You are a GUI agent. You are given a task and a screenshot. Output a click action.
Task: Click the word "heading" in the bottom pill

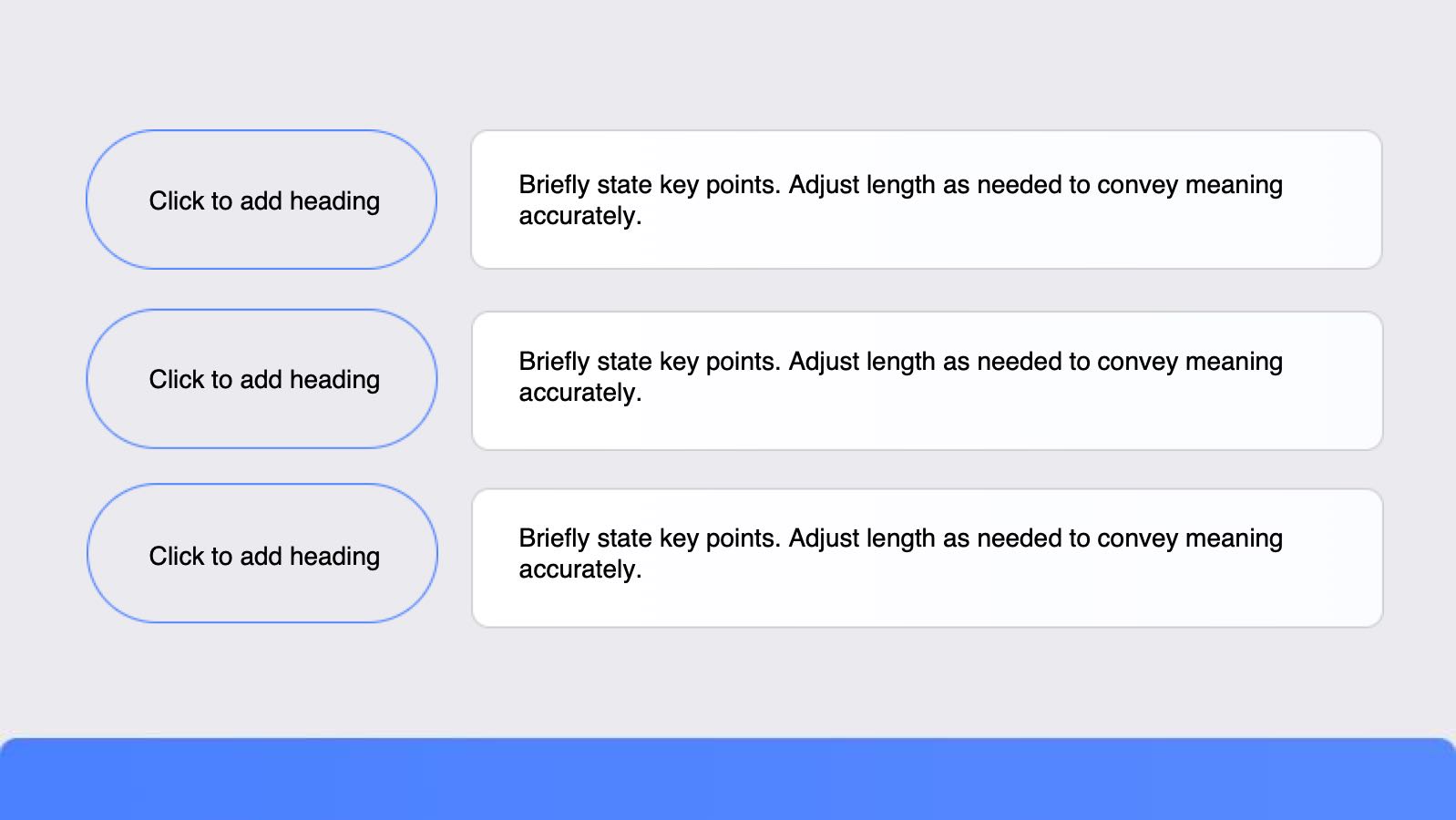click(334, 557)
